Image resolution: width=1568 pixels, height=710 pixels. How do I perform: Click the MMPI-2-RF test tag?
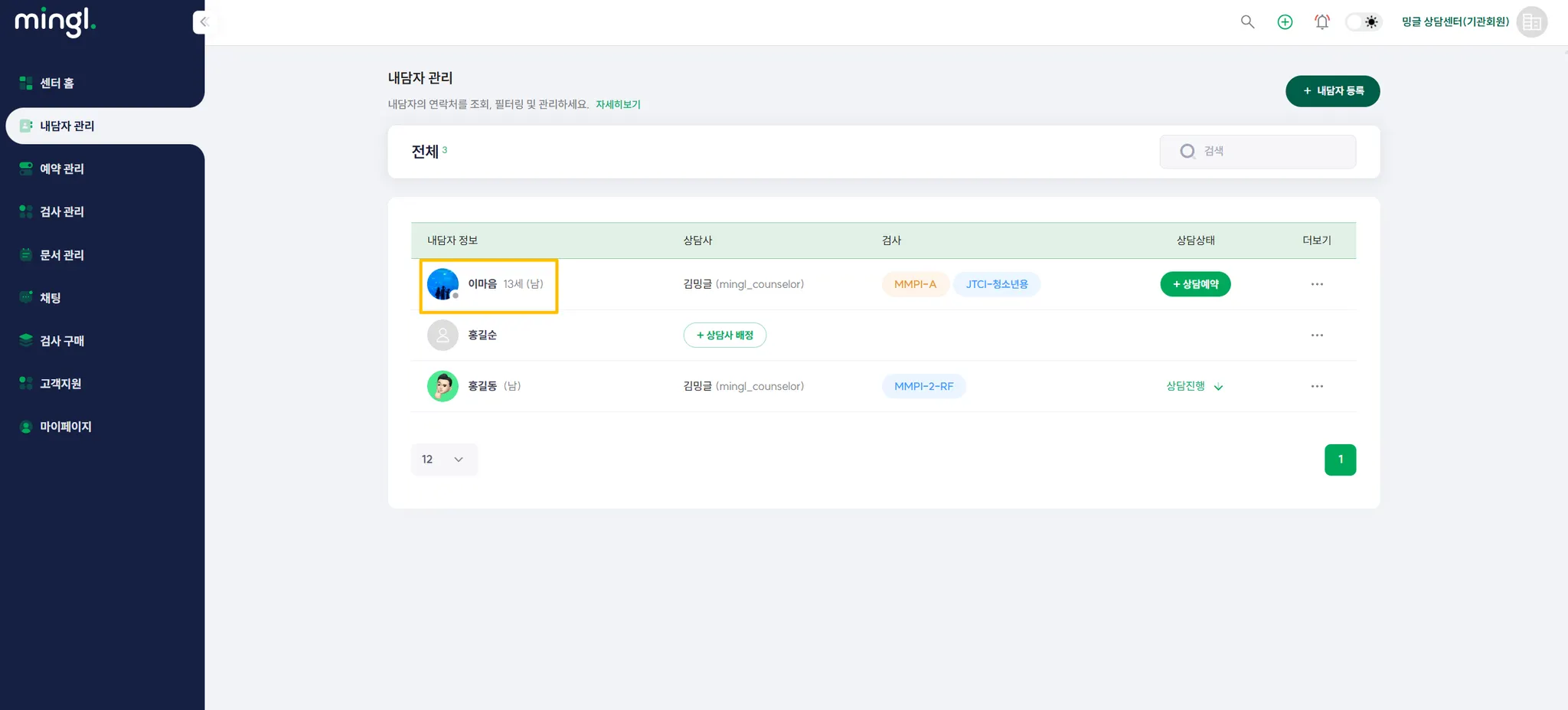coord(924,386)
